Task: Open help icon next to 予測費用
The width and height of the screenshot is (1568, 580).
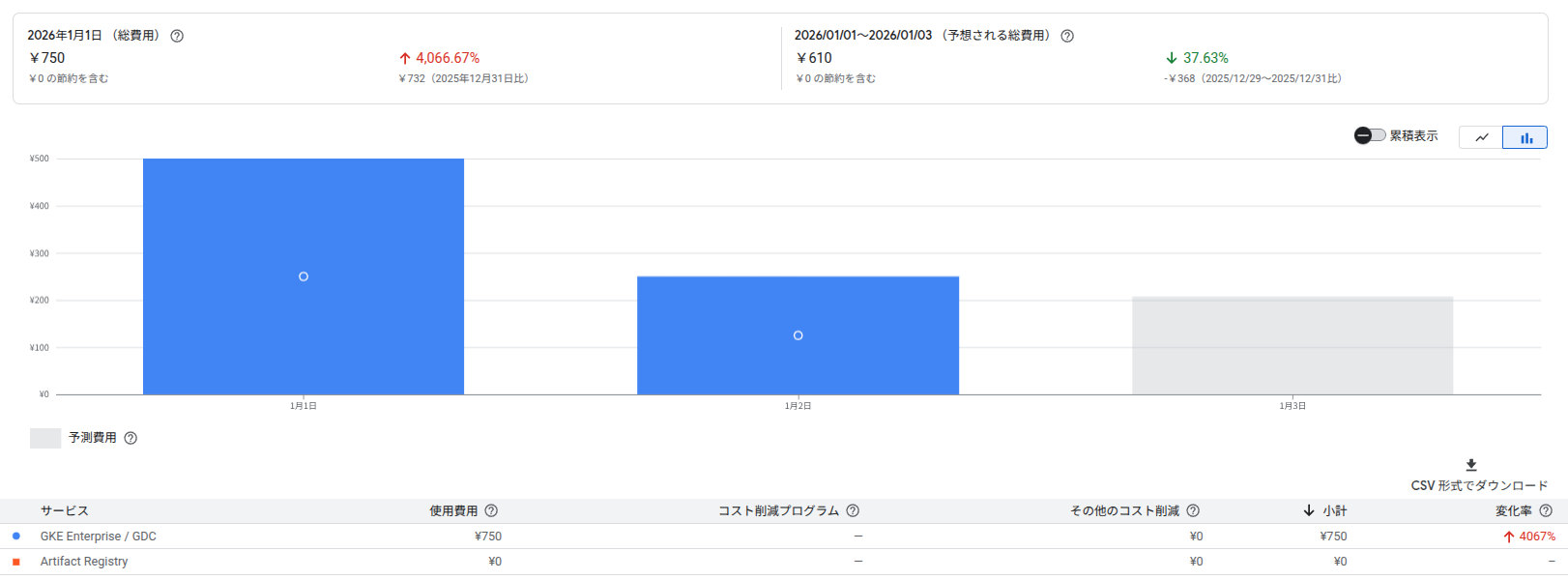Action: pyautogui.click(x=131, y=438)
